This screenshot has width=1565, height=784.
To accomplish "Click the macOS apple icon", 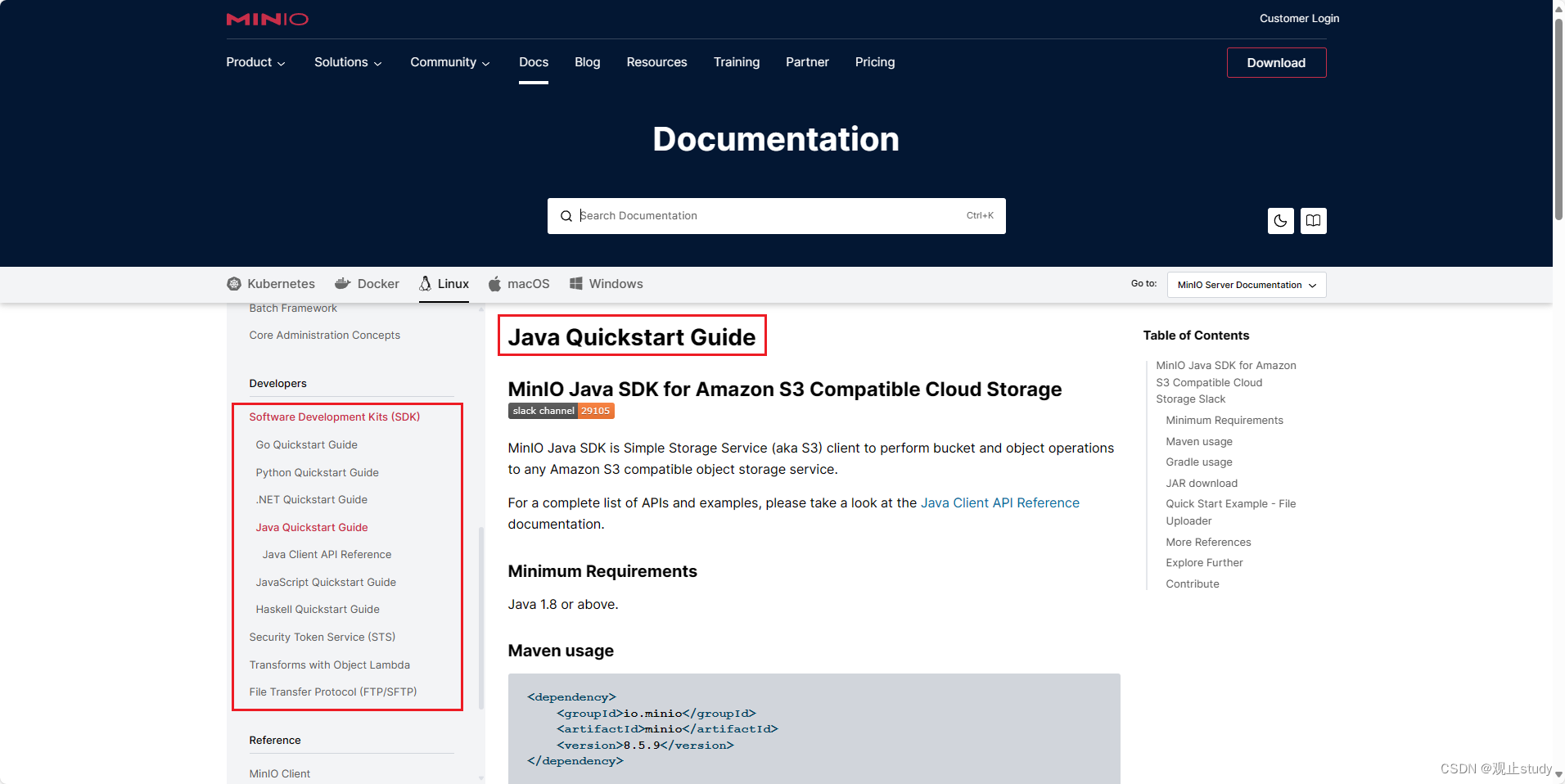I will tap(494, 284).
